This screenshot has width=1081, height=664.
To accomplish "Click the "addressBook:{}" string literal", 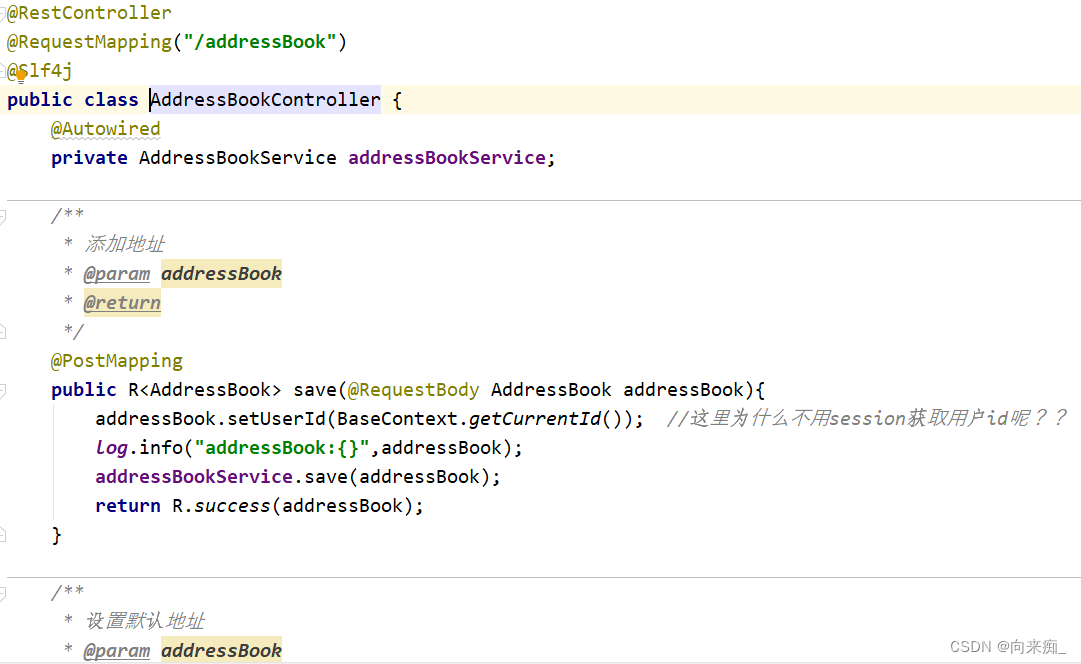I will pyautogui.click(x=282, y=447).
